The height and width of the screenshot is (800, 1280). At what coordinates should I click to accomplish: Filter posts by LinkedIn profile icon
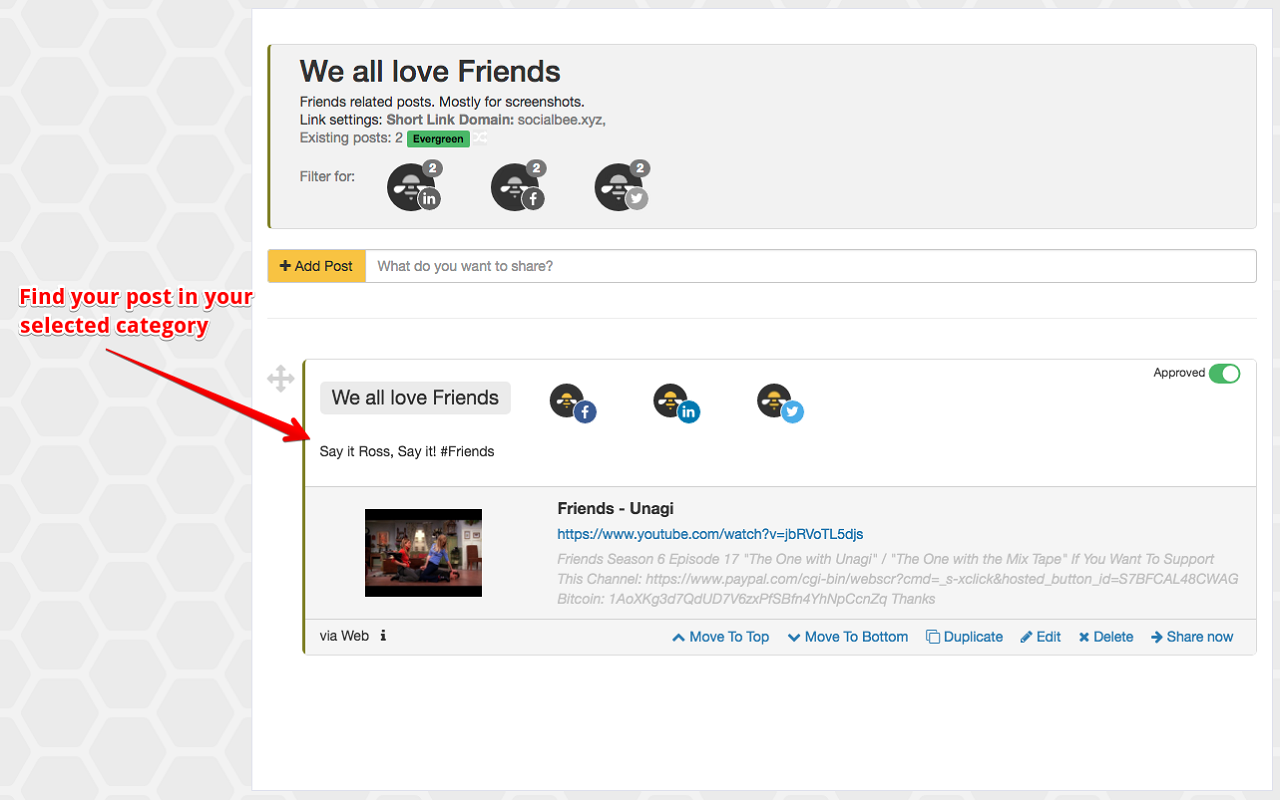412,186
